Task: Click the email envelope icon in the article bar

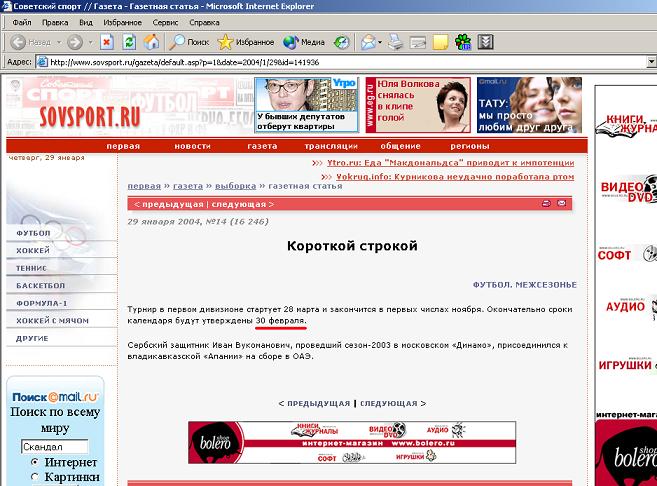Action: click(x=561, y=203)
